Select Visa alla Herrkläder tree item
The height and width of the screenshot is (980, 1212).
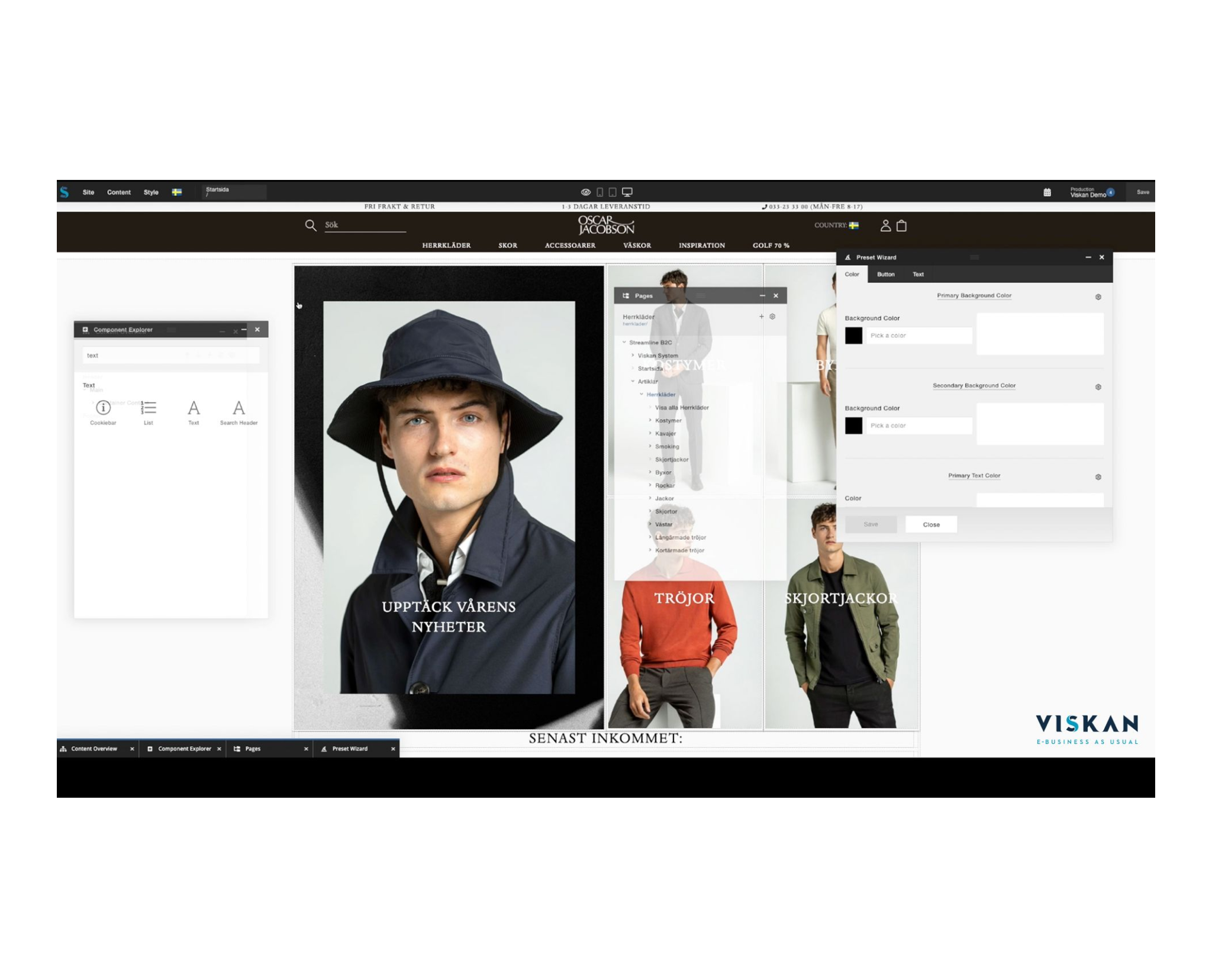pyautogui.click(x=682, y=408)
